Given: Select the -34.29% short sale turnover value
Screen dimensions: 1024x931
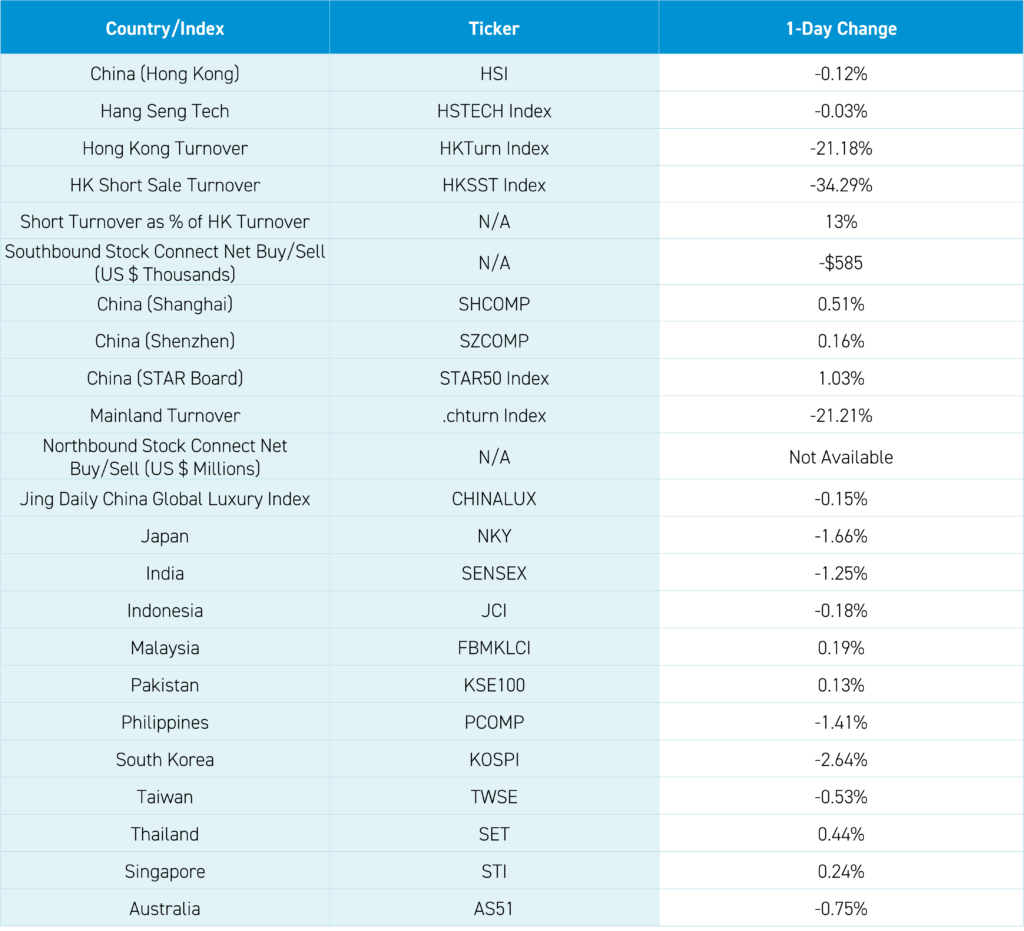Looking at the screenshot, I should pyautogui.click(x=841, y=185).
